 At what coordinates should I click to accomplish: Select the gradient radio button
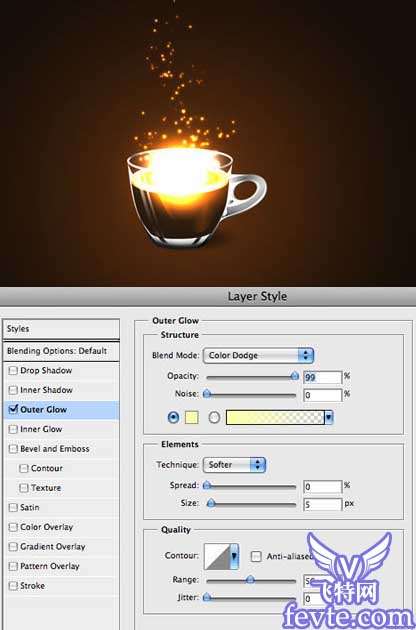click(214, 417)
